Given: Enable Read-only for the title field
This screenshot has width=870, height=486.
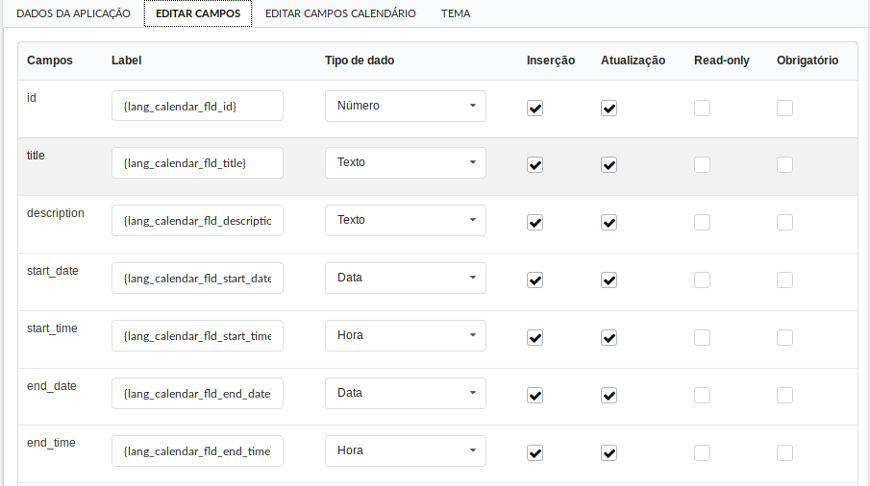Looking at the screenshot, I should click(702, 165).
